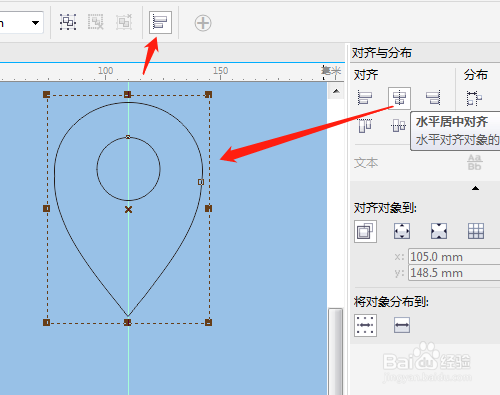Image resolution: width=500 pixels, height=395 pixels.
Task: Select the Align Center Vertically icon
Action: [398, 126]
